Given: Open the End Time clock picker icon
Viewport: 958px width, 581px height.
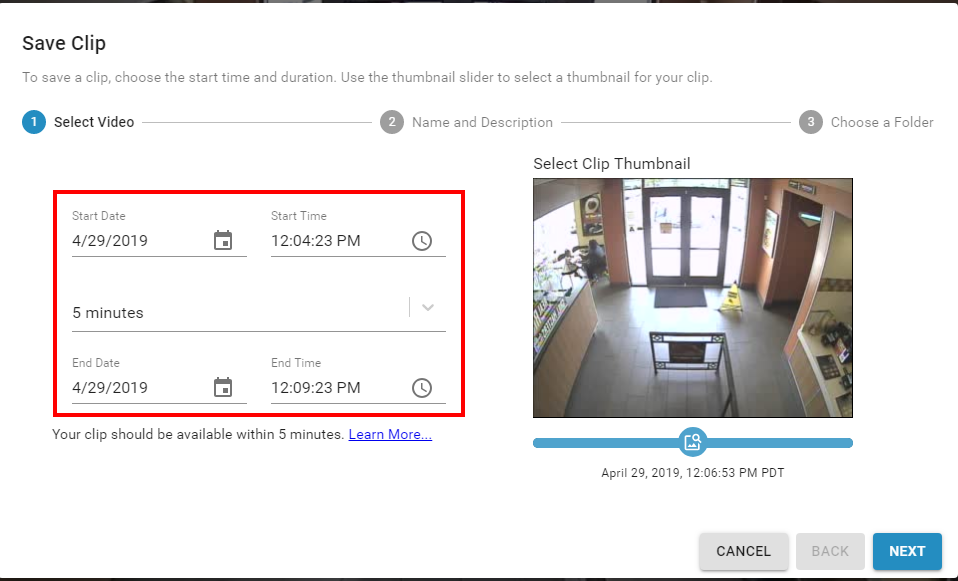Looking at the screenshot, I should 422,387.
